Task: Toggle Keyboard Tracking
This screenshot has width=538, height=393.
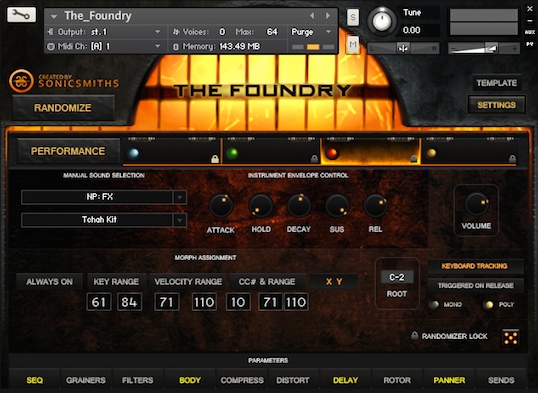Action: click(475, 266)
